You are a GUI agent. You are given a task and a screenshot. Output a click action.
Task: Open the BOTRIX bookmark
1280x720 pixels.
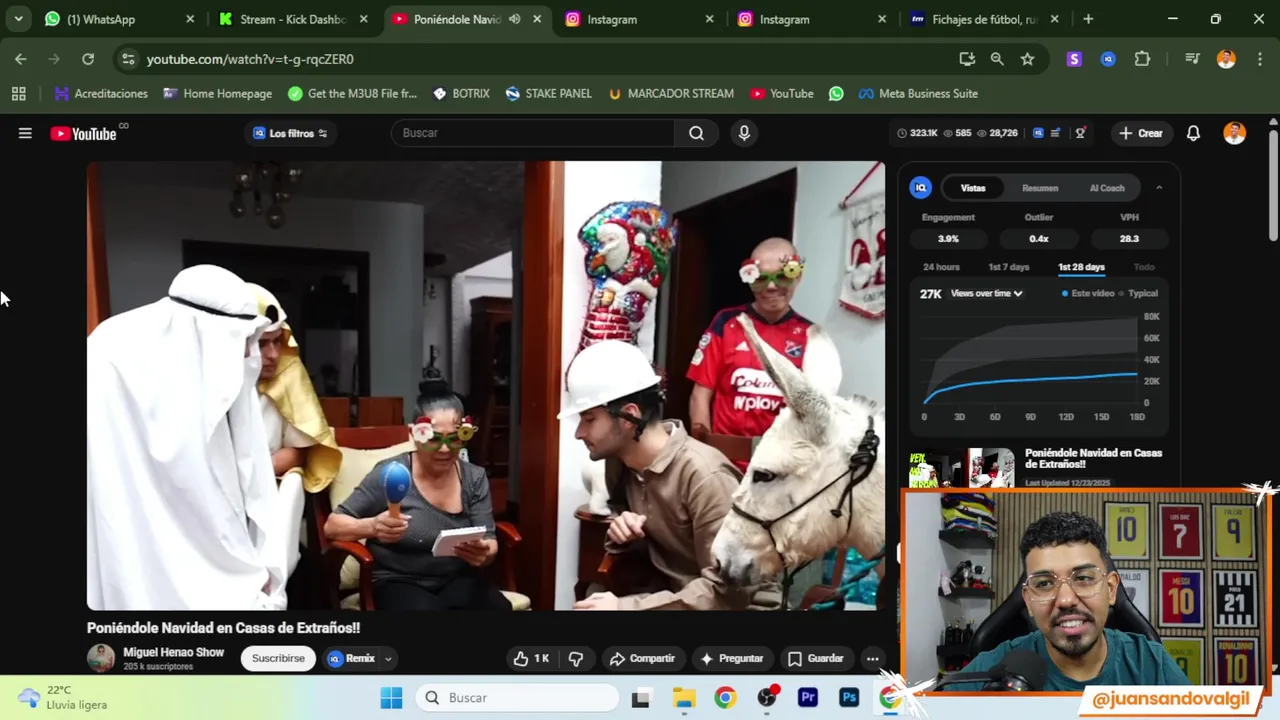[461, 93]
